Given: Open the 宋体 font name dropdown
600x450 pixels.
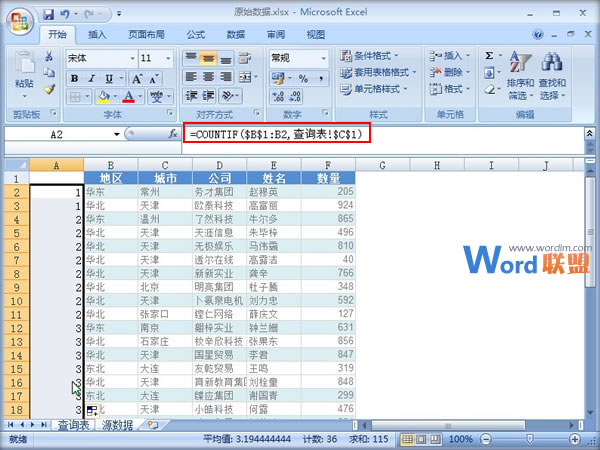Looking at the screenshot, I should point(132,58).
